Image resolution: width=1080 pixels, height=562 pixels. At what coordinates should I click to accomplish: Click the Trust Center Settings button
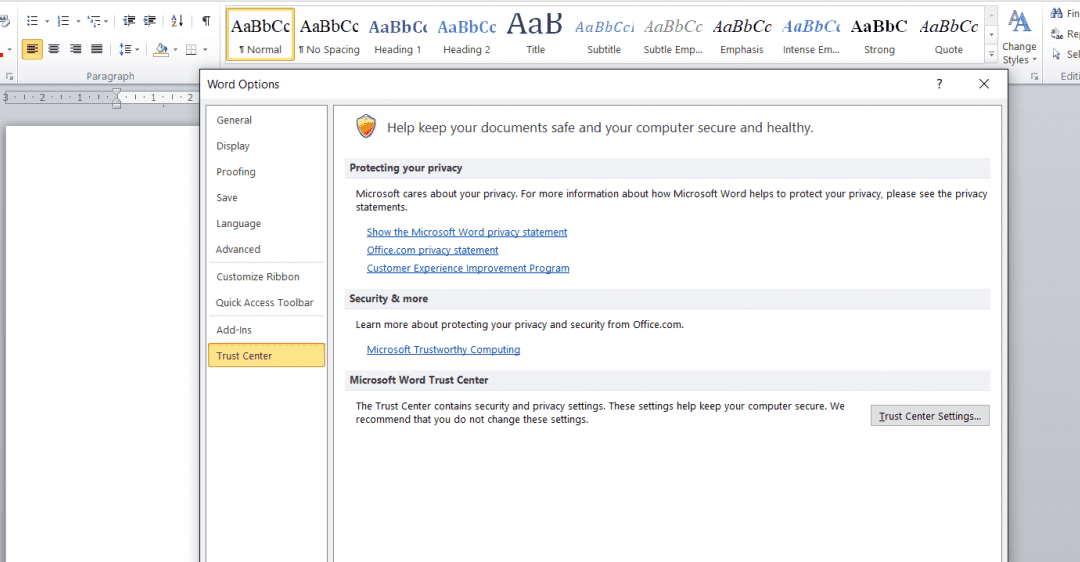(x=930, y=415)
